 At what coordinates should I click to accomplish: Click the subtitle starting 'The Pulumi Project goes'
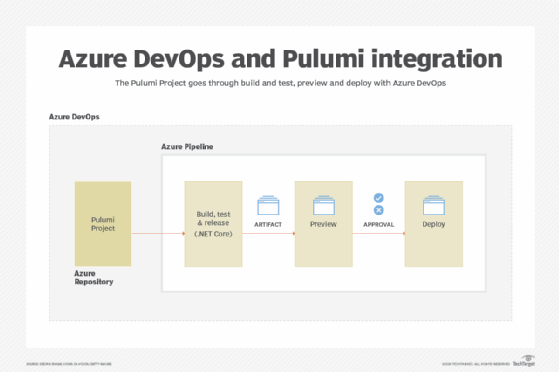(280, 83)
